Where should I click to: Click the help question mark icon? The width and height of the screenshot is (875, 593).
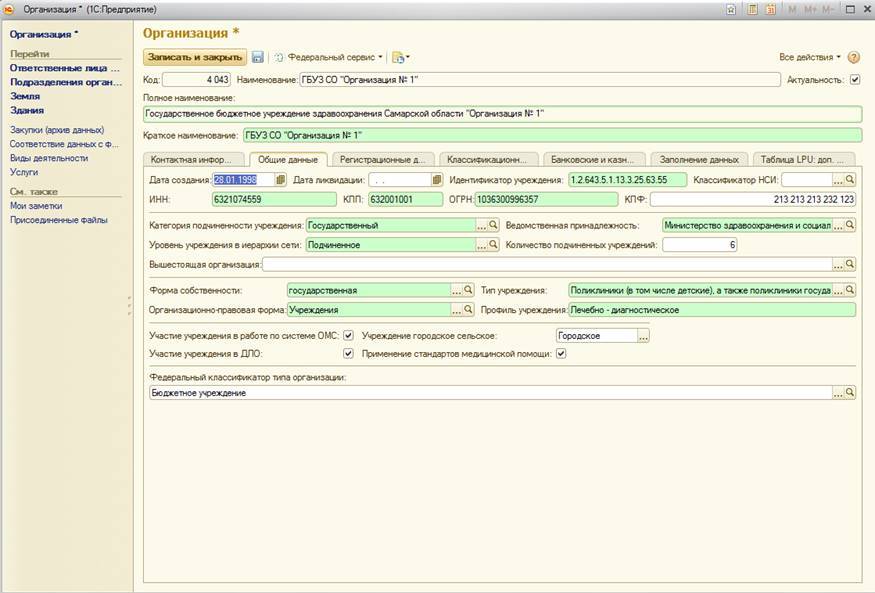click(x=853, y=58)
